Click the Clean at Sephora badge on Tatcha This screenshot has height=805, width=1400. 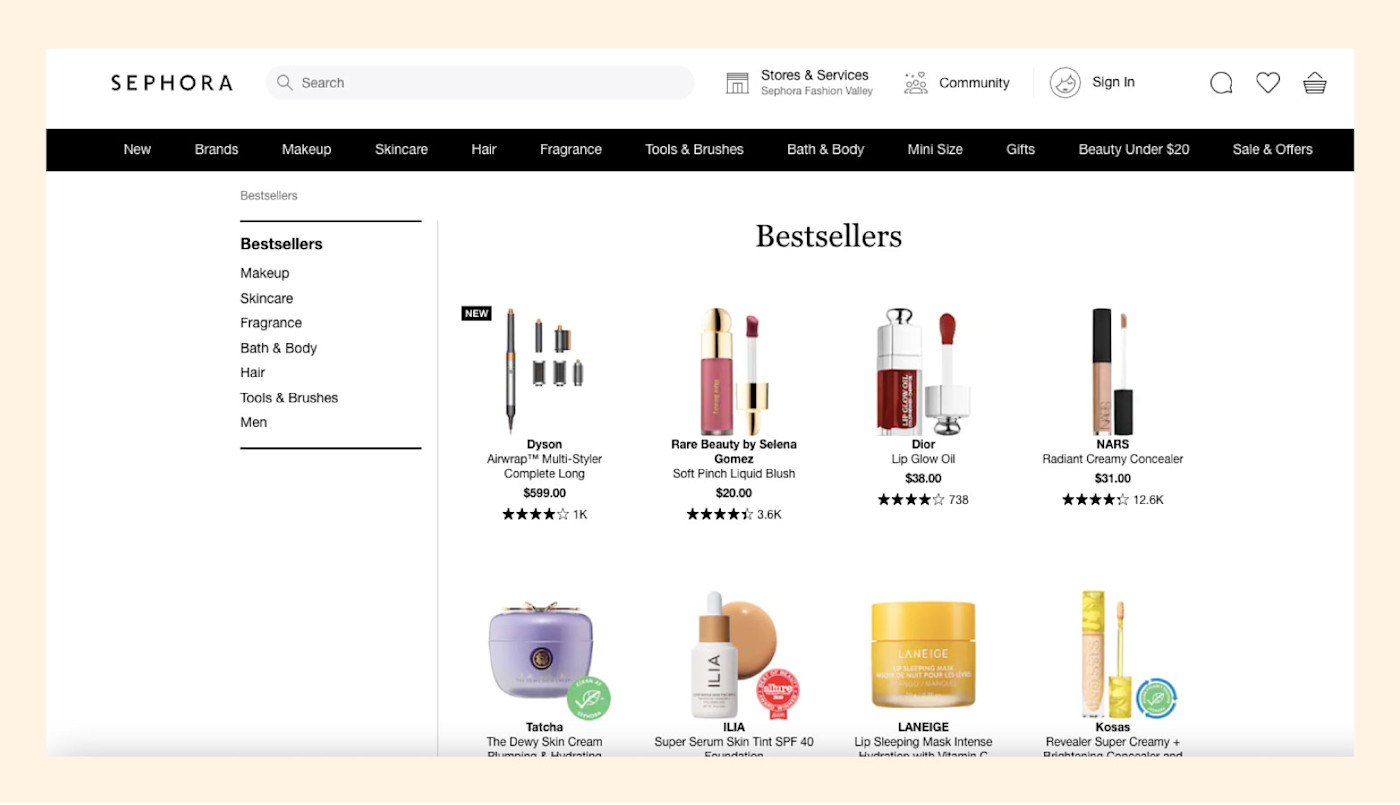(589, 698)
